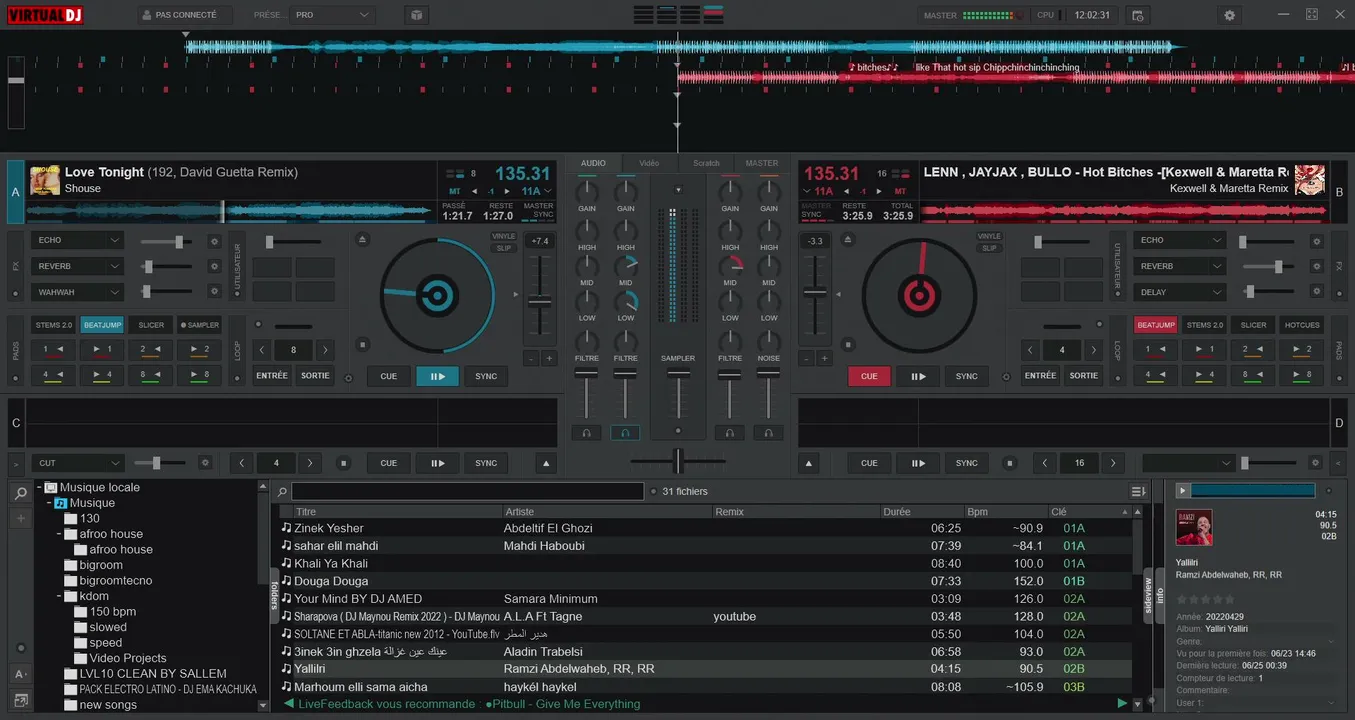
Task: Switch to the MASTER mixer tab
Action: 762,163
